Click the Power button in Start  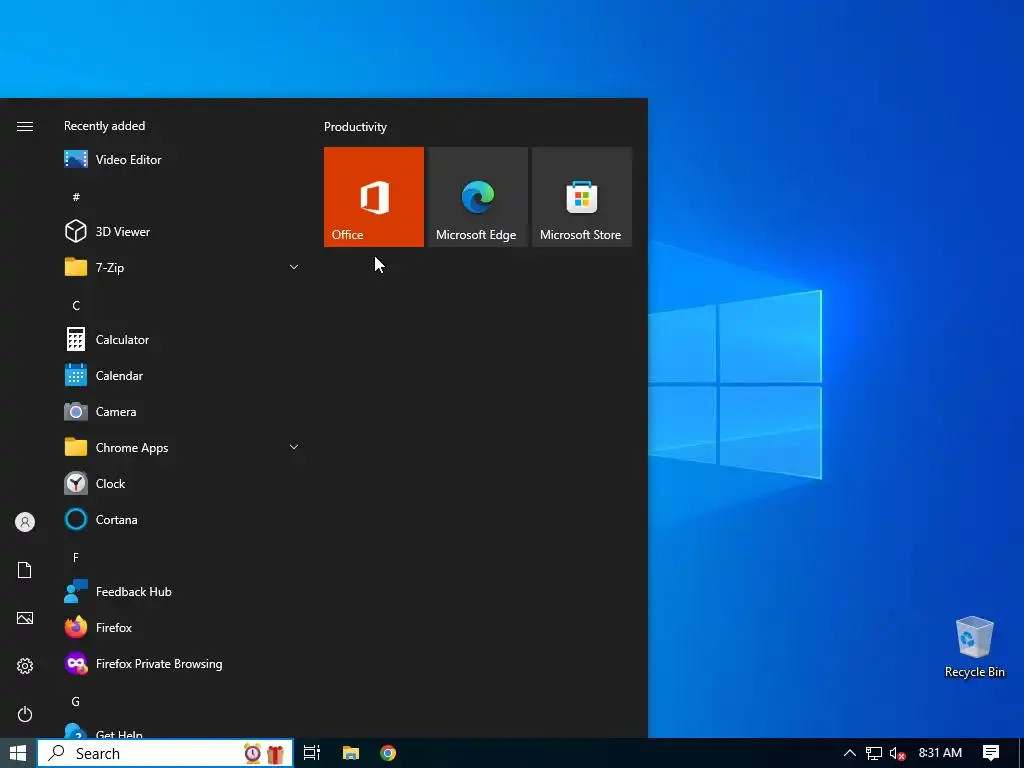pyautogui.click(x=25, y=714)
